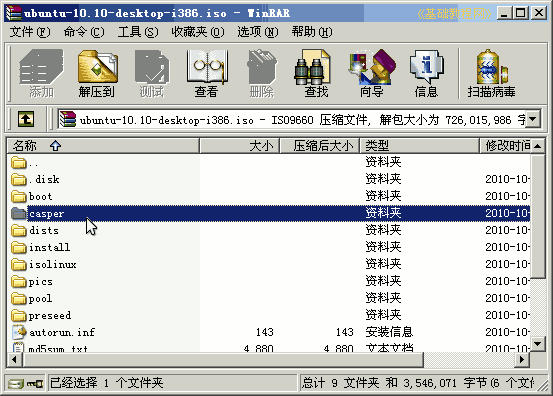Image resolution: width=553 pixels, height=396 pixels.
Task: Click the drive icon in status bar
Action: coord(16,383)
